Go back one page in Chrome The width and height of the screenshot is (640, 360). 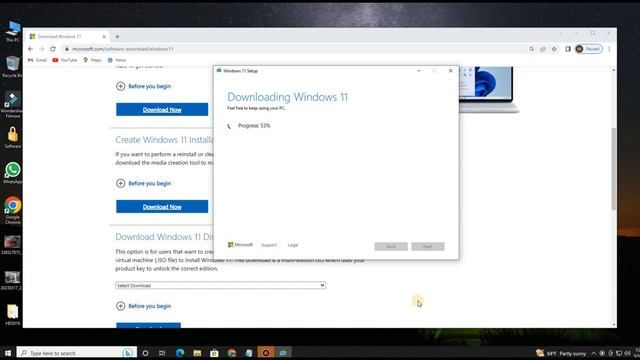tap(31, 49)
